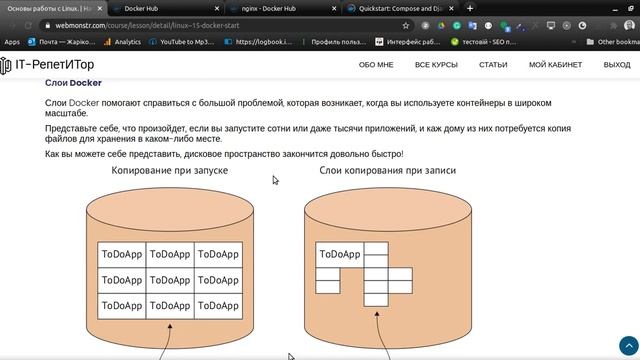The width and height of the screenshot is (640, 360).
Task: Click the blue scroll-to-top button
Action: point(629,346)
